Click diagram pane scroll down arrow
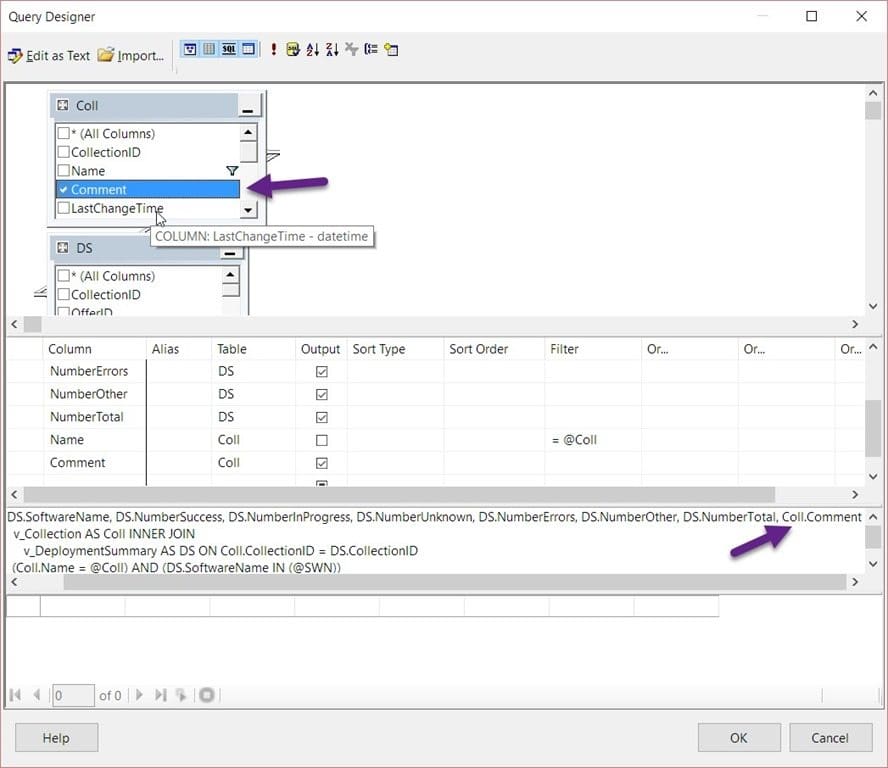 pos(873,306)
